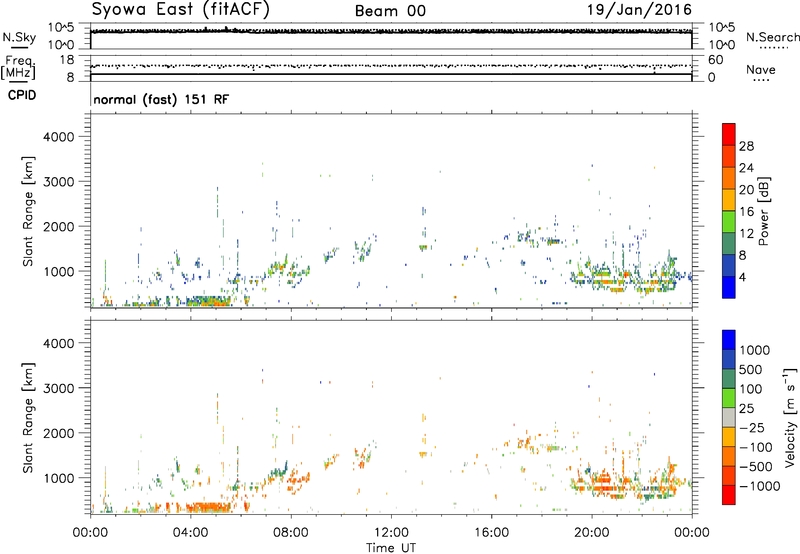Click the 16:00 time tick label
This screenshot has width=800, height=554.
click(x=491, y=533)
